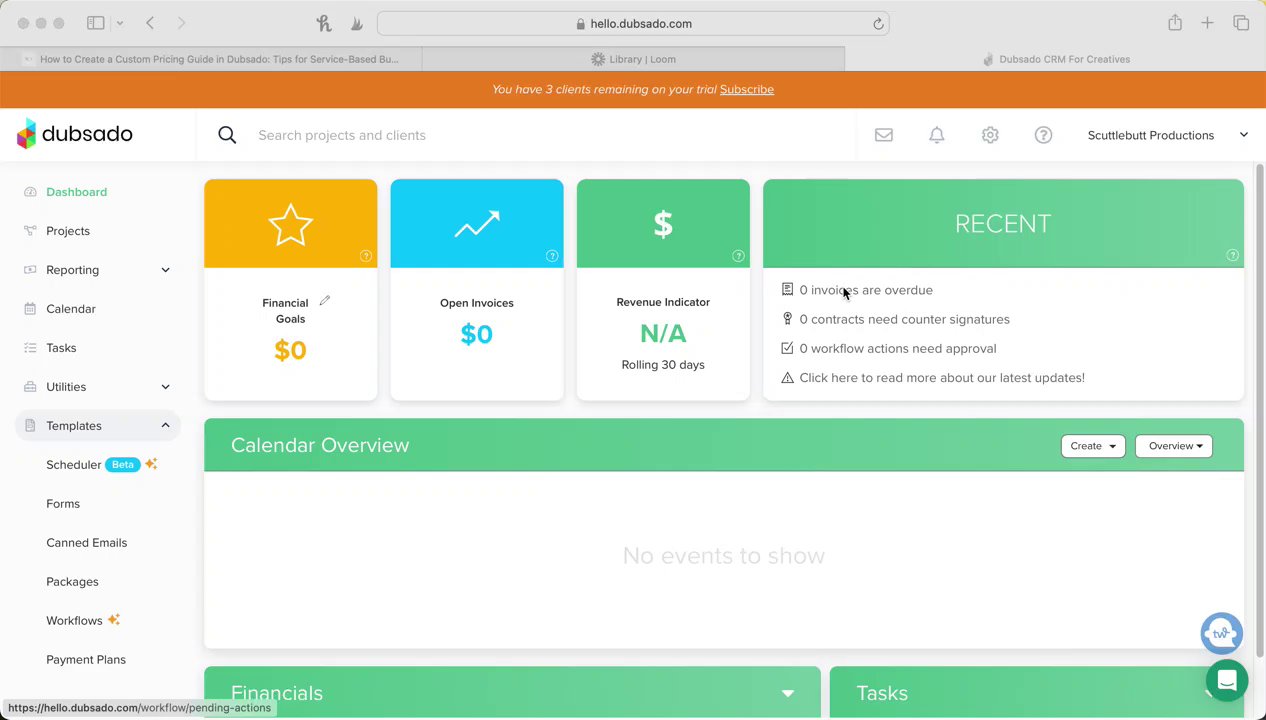
Task: Click 0 workflow actions need approval
Action: (x=898, y=348)
